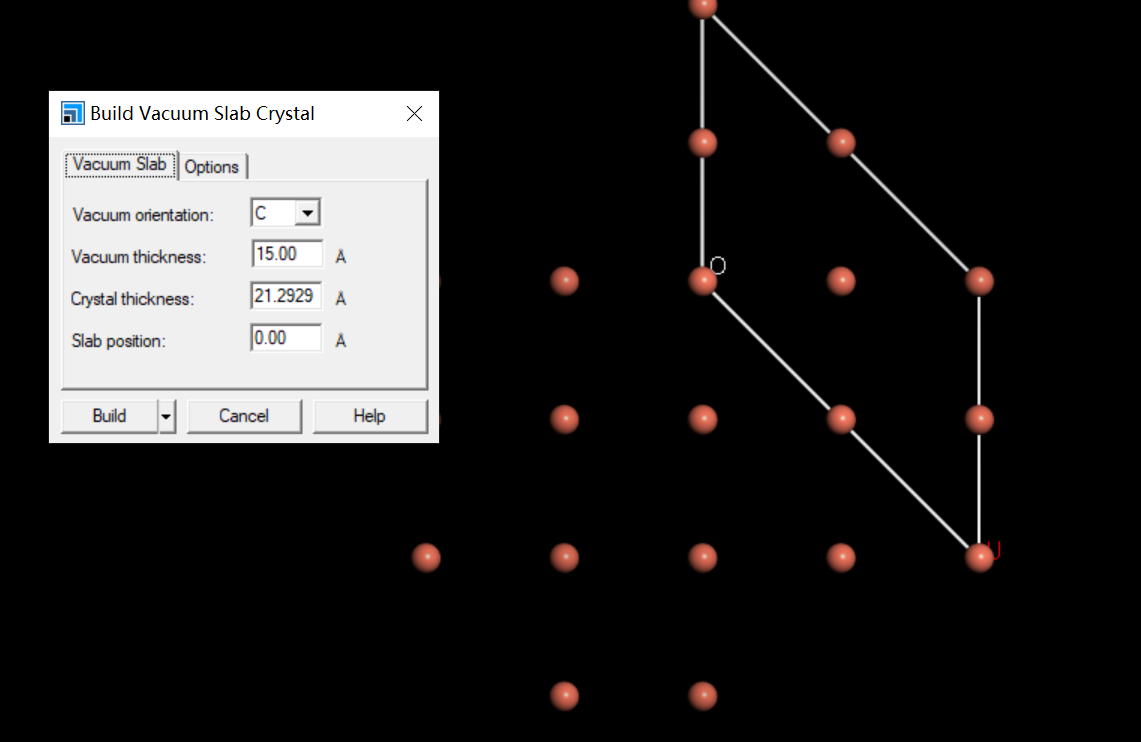Select the Vacuum orientation value box showing C

[273, 213]
